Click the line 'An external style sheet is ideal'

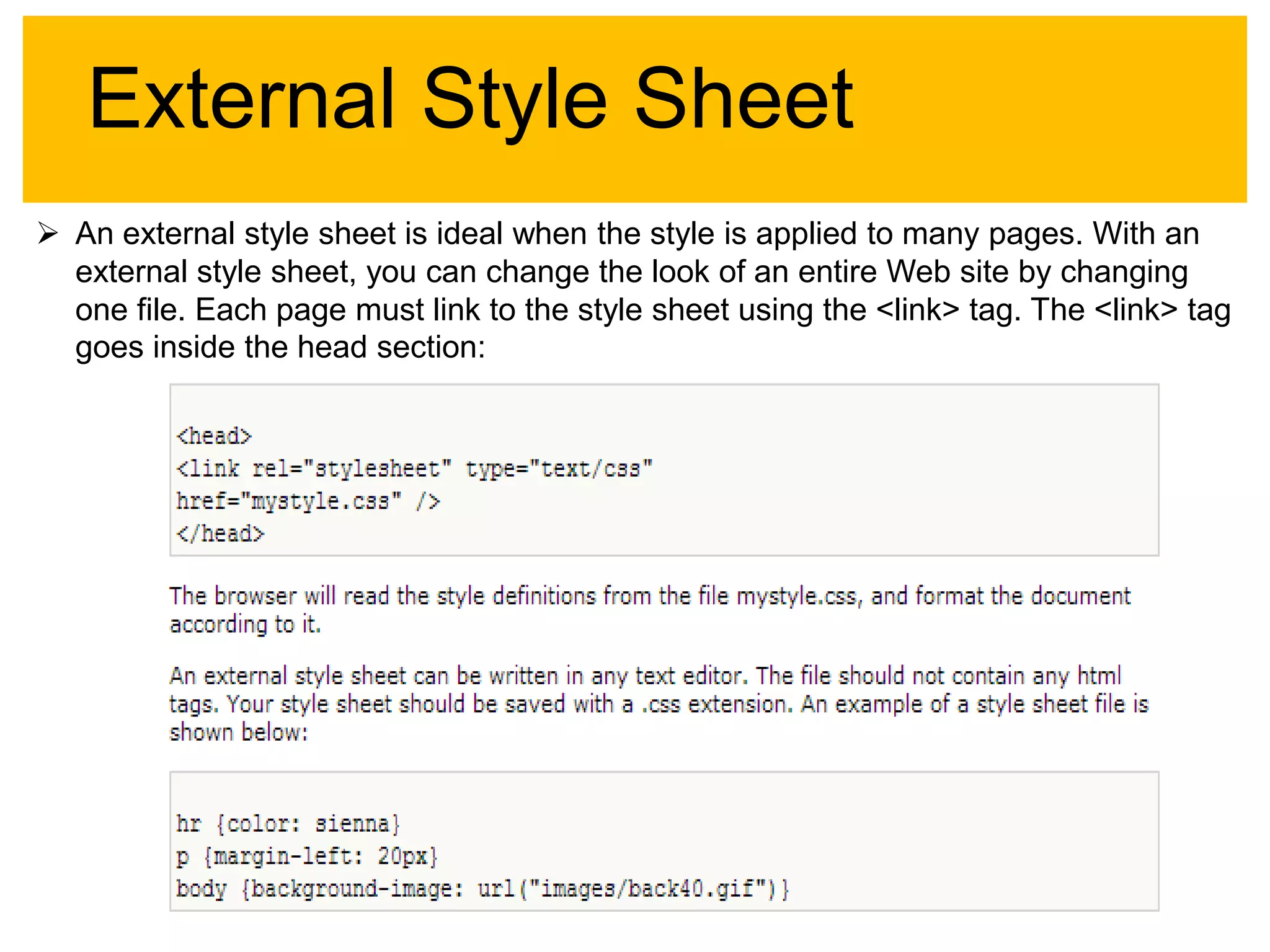pos(637,234)
